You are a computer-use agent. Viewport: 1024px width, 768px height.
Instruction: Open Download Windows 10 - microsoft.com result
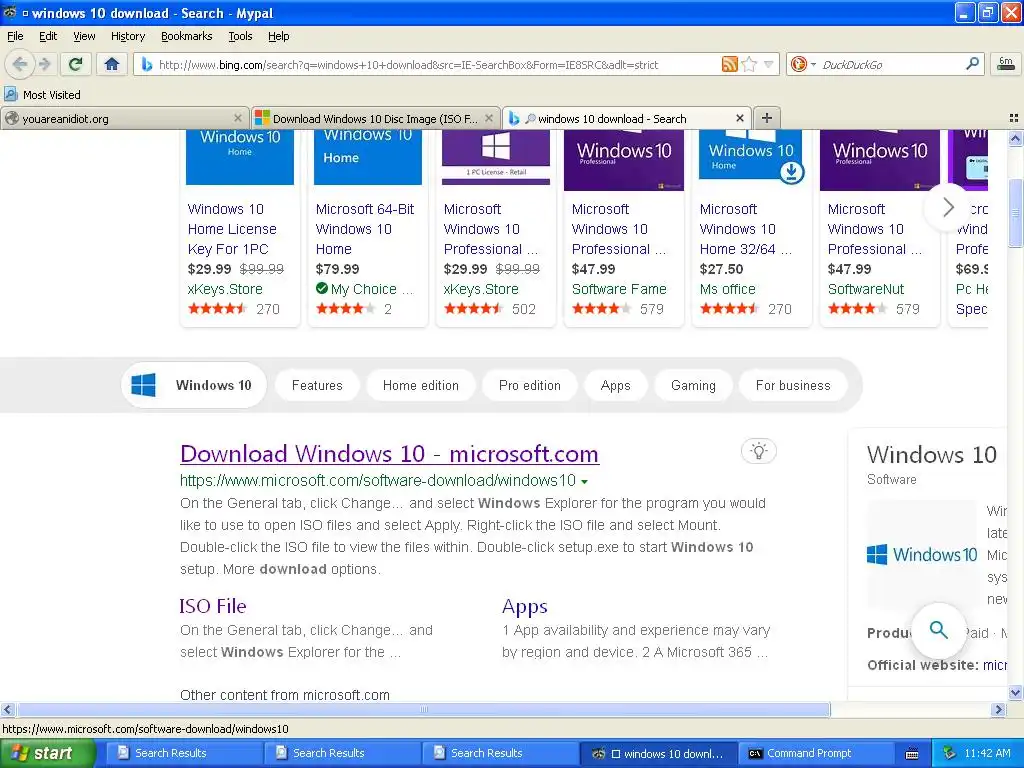[x=389, y=454]
